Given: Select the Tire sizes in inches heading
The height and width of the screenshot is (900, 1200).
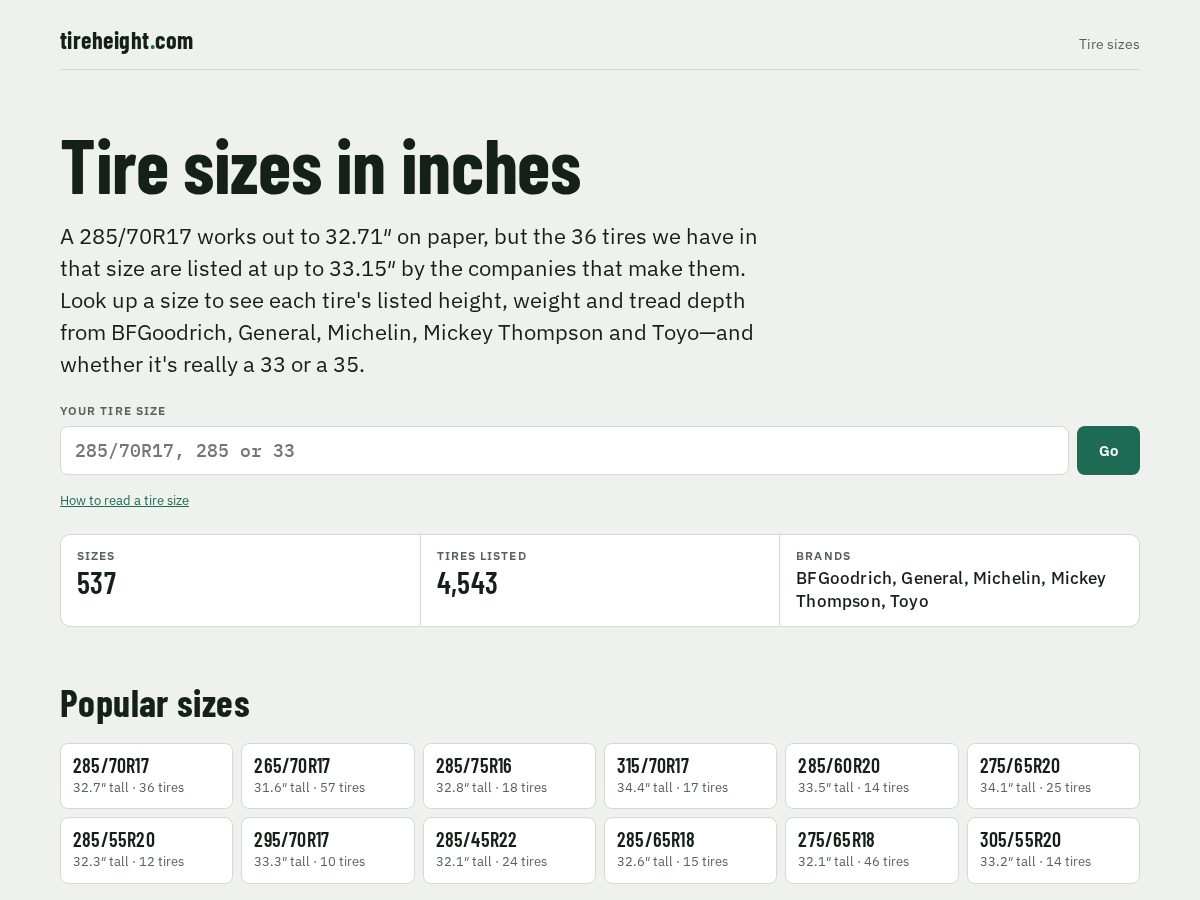Looking at the screenshot, I should coord(321,167).
